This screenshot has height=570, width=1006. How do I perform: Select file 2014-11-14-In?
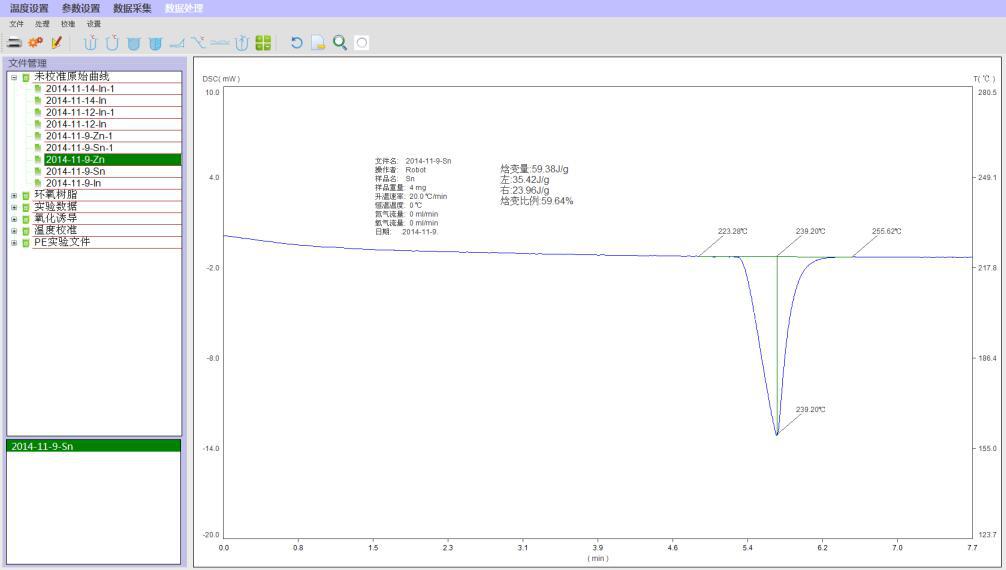(76, 101)
